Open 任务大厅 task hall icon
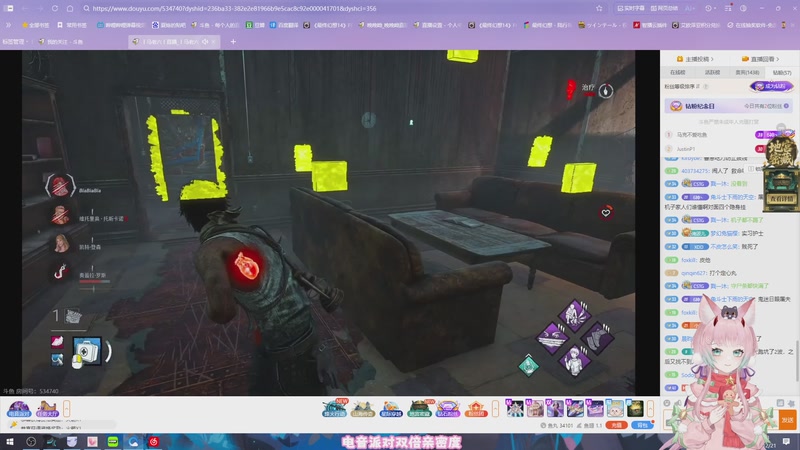The height and width of the screenshot is (450, 800). click(47, 409)
